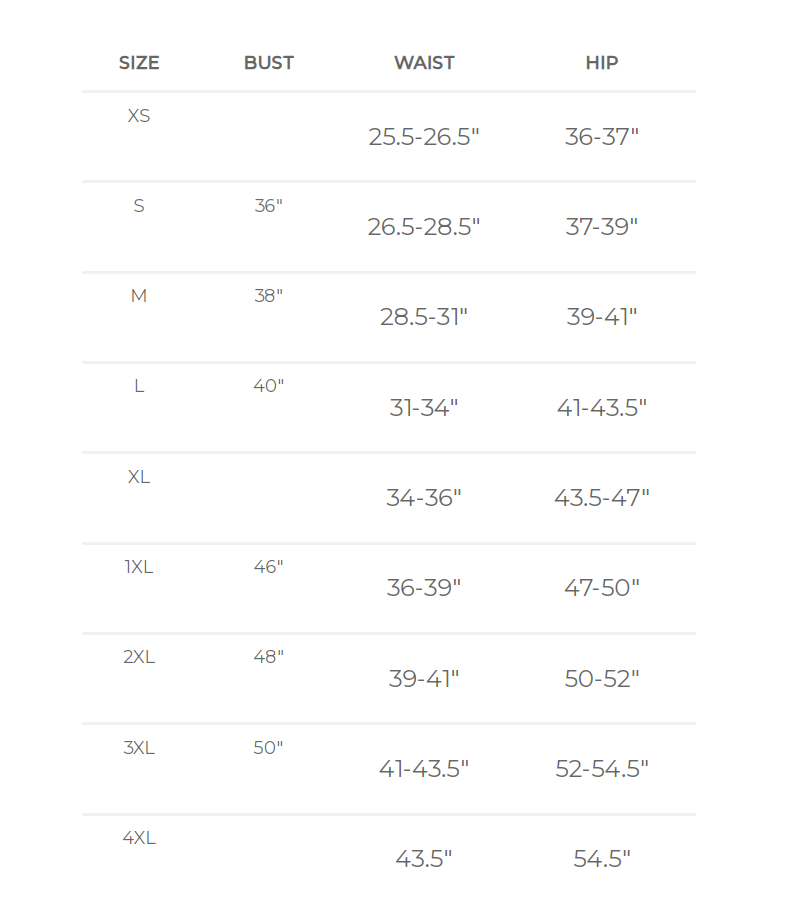
Task: Select the 3XL size label
Action: 139,748
